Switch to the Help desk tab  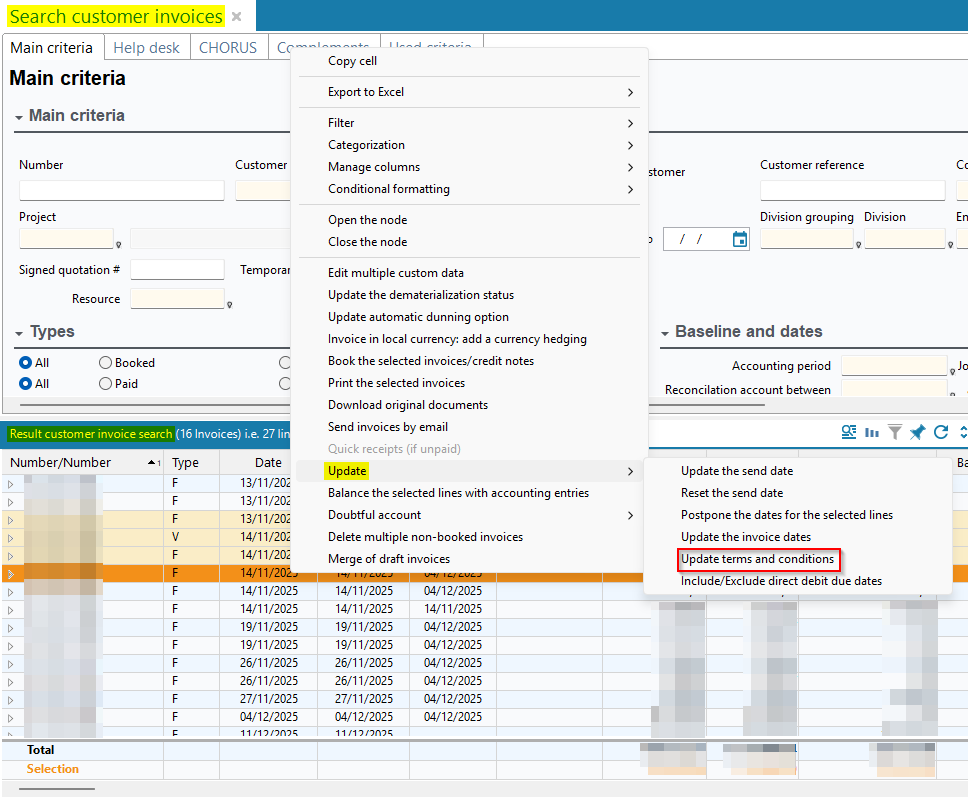(x=146, y=48)
